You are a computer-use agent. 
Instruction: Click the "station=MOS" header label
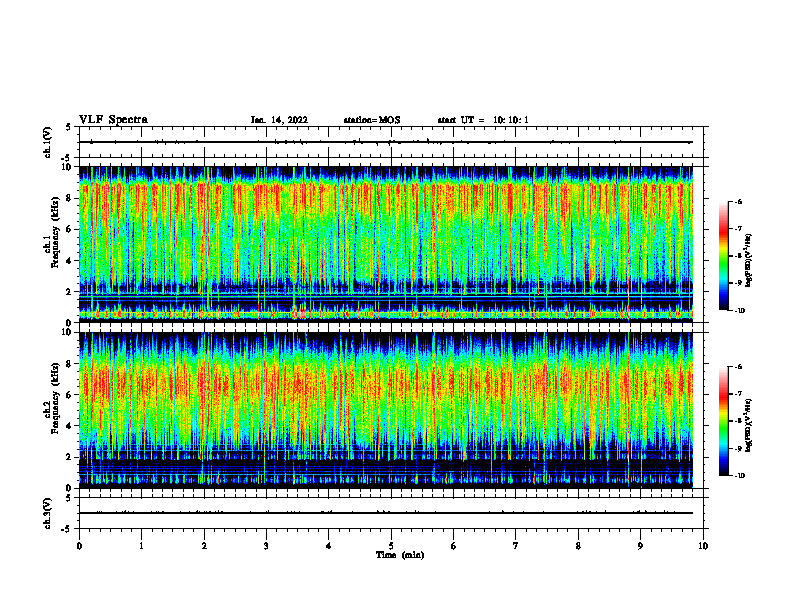pos(372,120)
